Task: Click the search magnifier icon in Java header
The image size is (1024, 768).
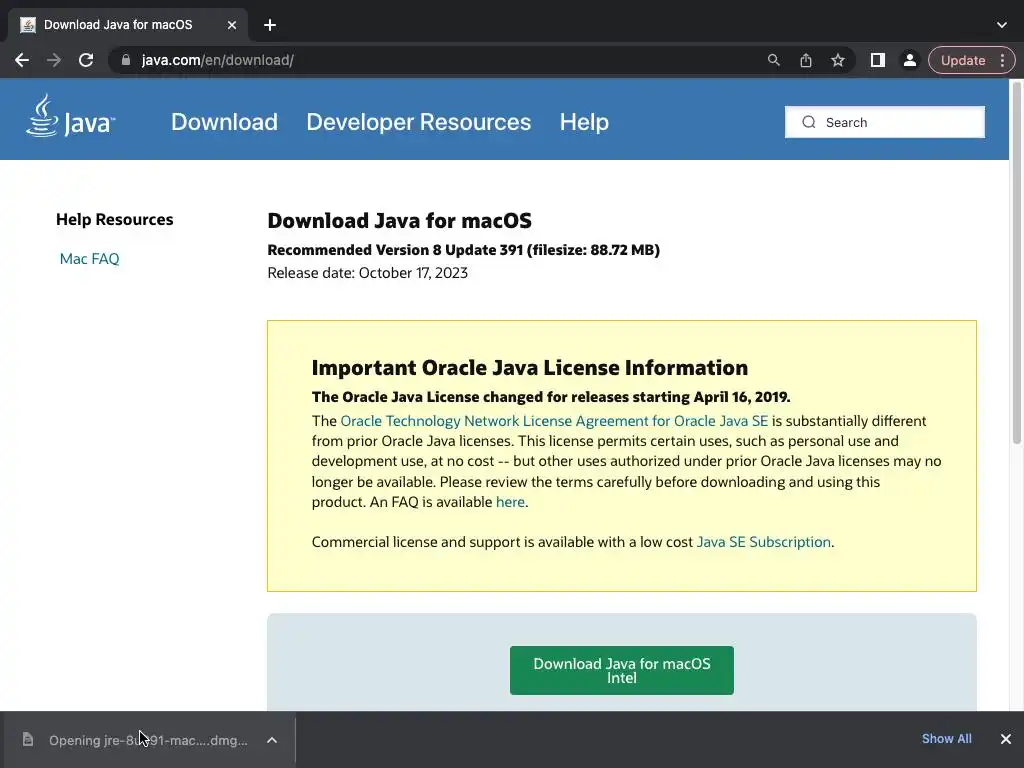Action: 808,122
